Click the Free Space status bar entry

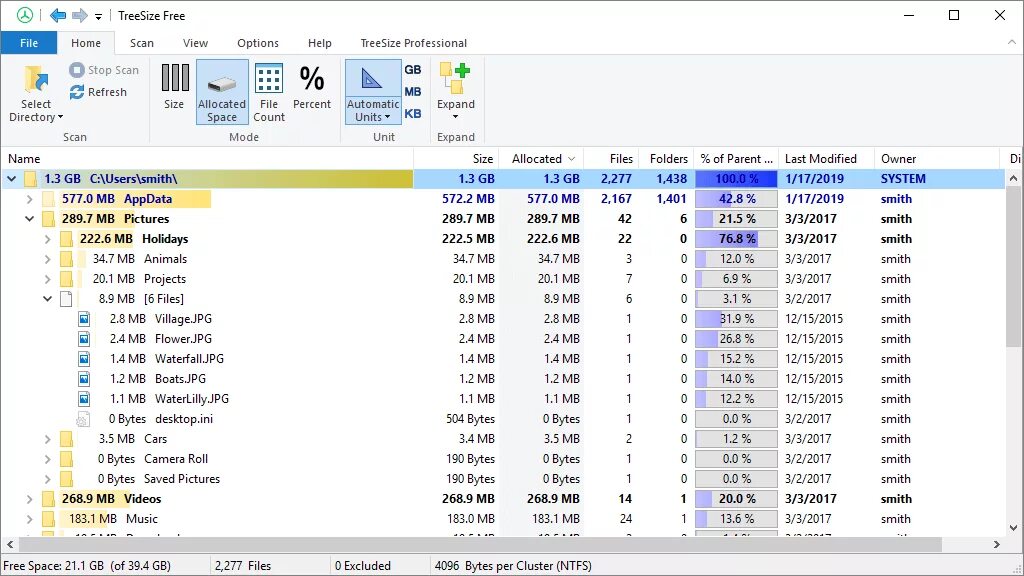click(87, 566)
